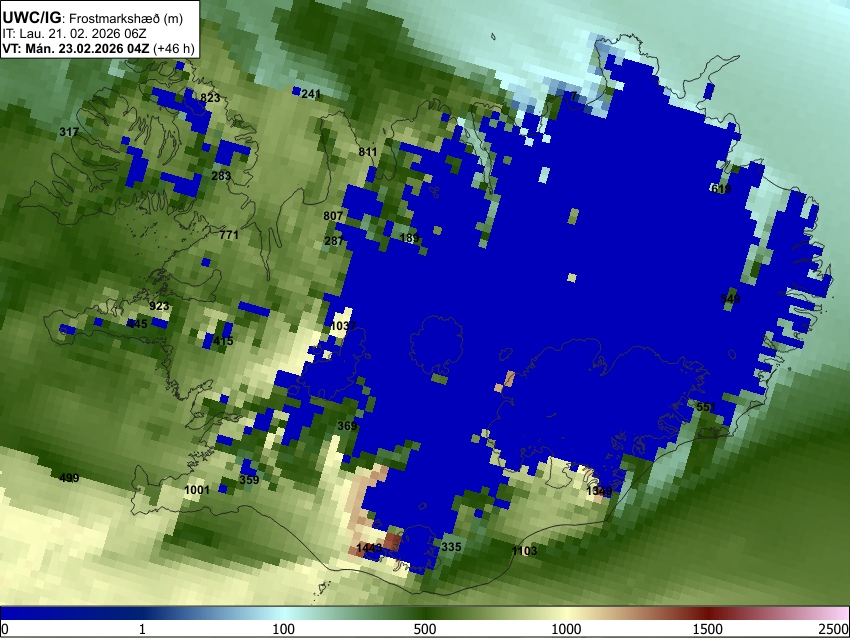Click the map value 445
The width and height of the screenshot is (850, 638).
[x=137, y=324]
